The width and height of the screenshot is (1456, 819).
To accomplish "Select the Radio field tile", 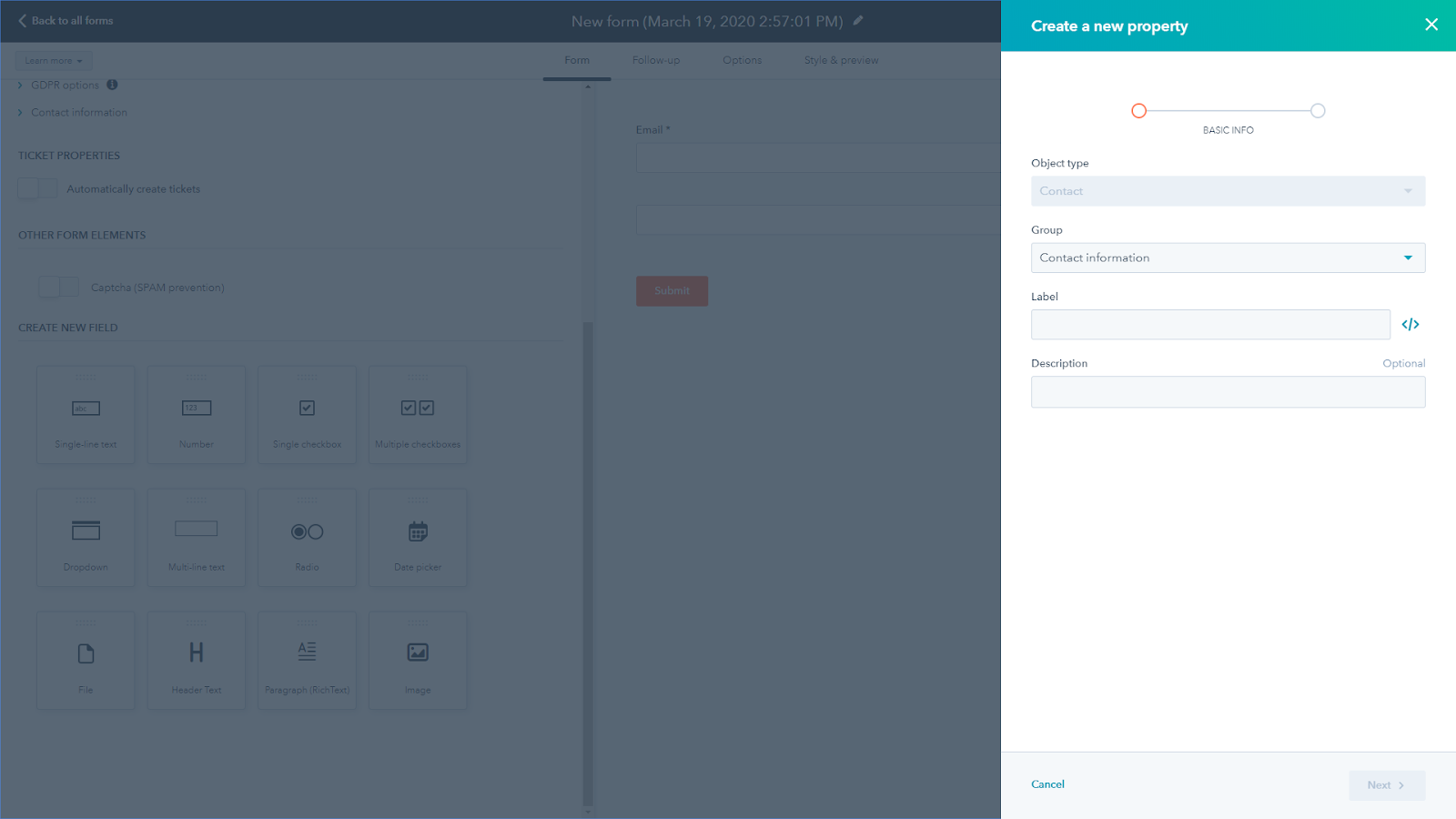I will pos(308,538).
